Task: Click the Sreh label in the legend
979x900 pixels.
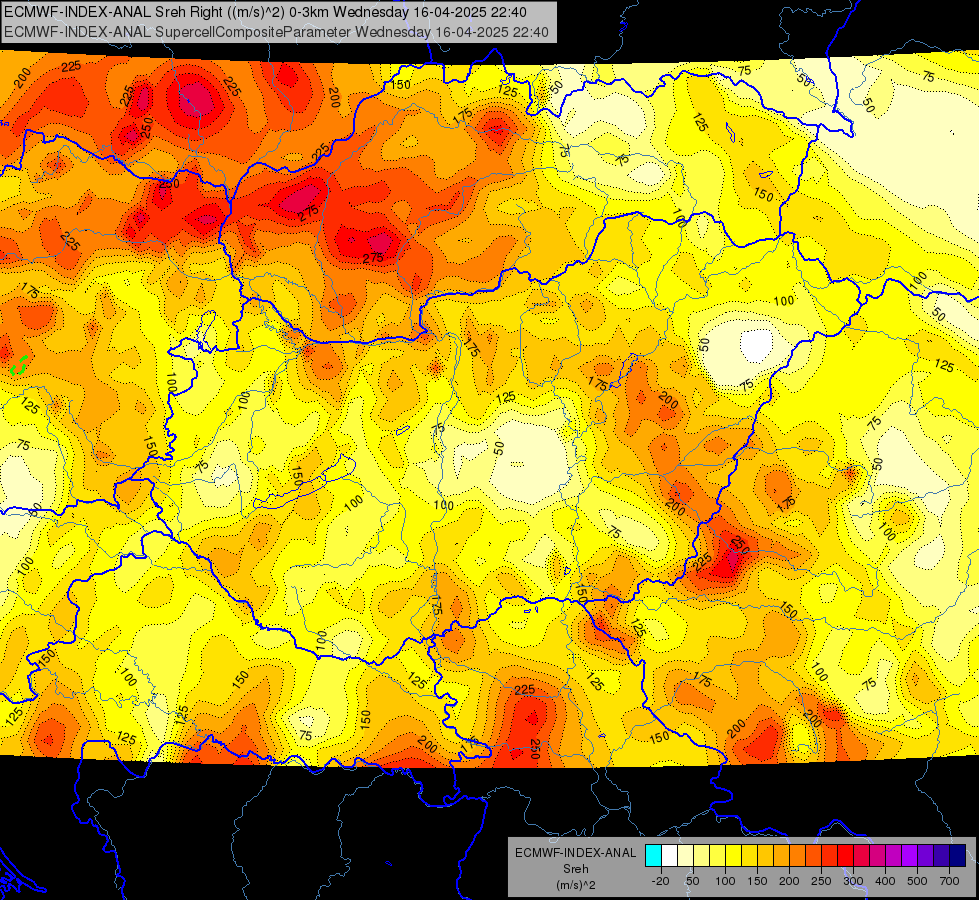Action: point(576,869)
